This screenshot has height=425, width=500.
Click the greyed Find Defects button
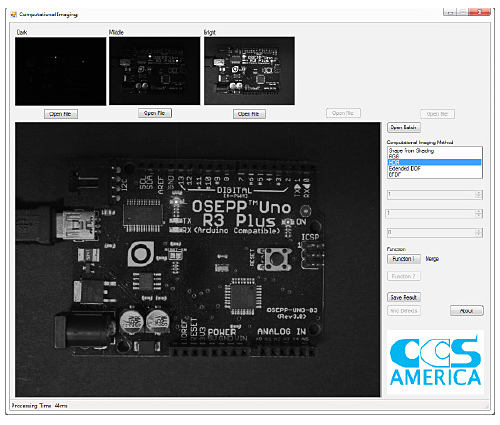404,311
